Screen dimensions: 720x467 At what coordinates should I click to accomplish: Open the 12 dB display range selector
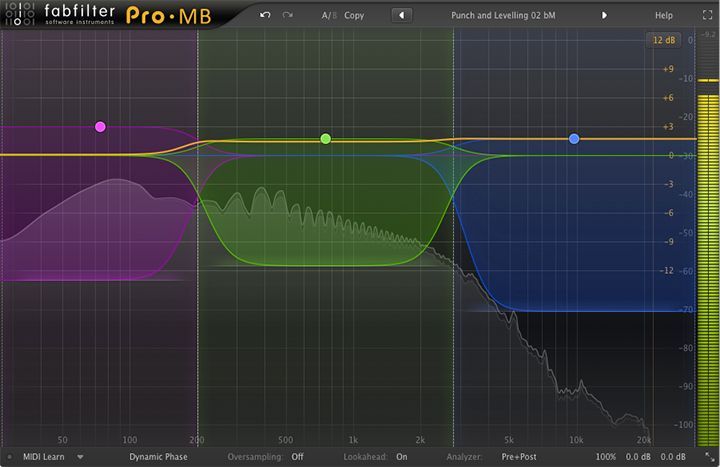(664, 40)
